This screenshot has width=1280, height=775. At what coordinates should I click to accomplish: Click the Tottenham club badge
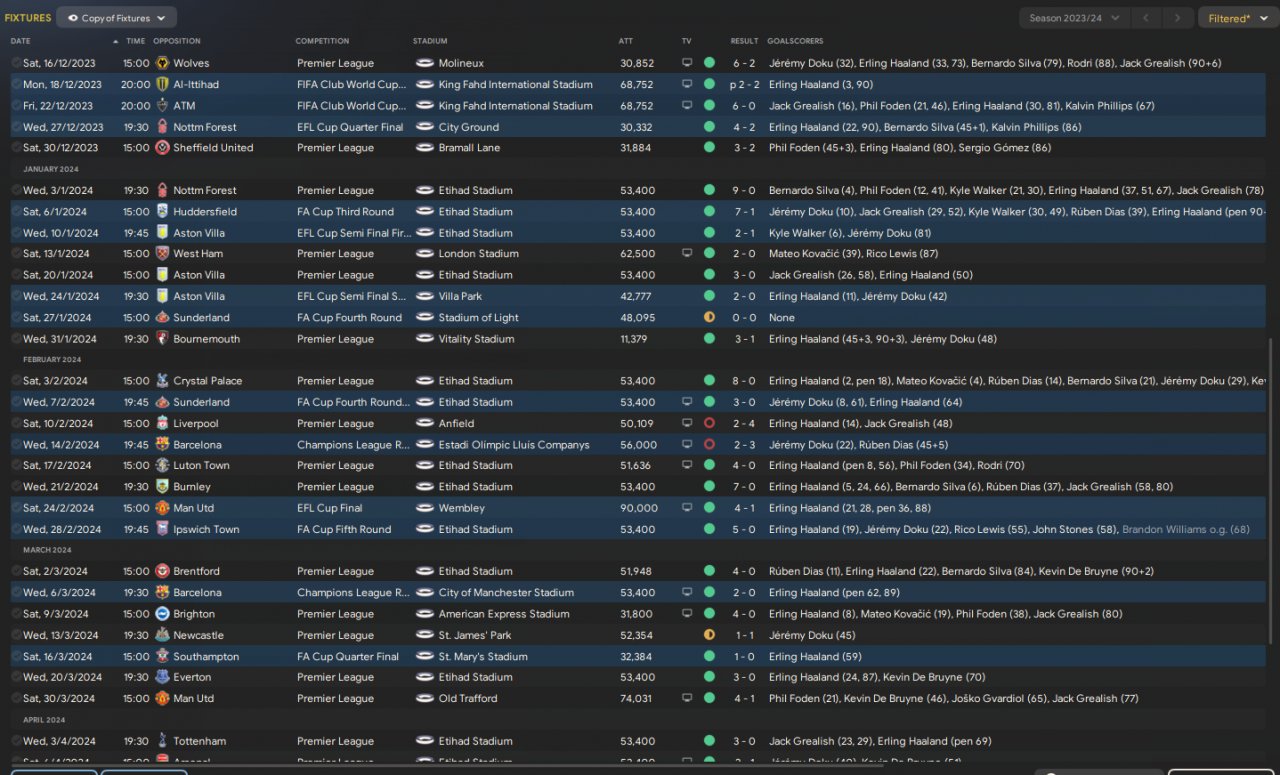click(x=162, y=742)
